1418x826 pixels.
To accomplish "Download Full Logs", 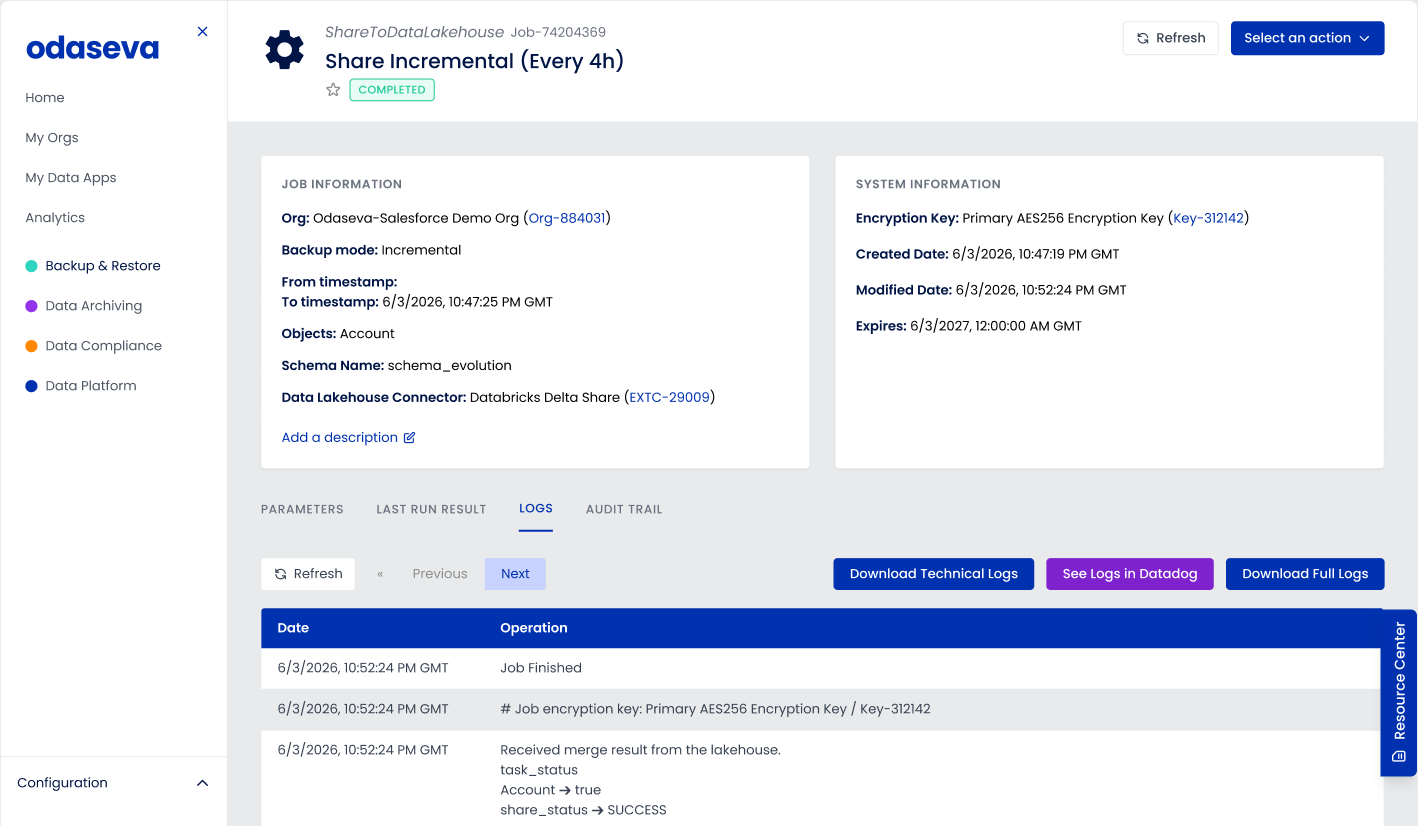I will (1305, 574).
